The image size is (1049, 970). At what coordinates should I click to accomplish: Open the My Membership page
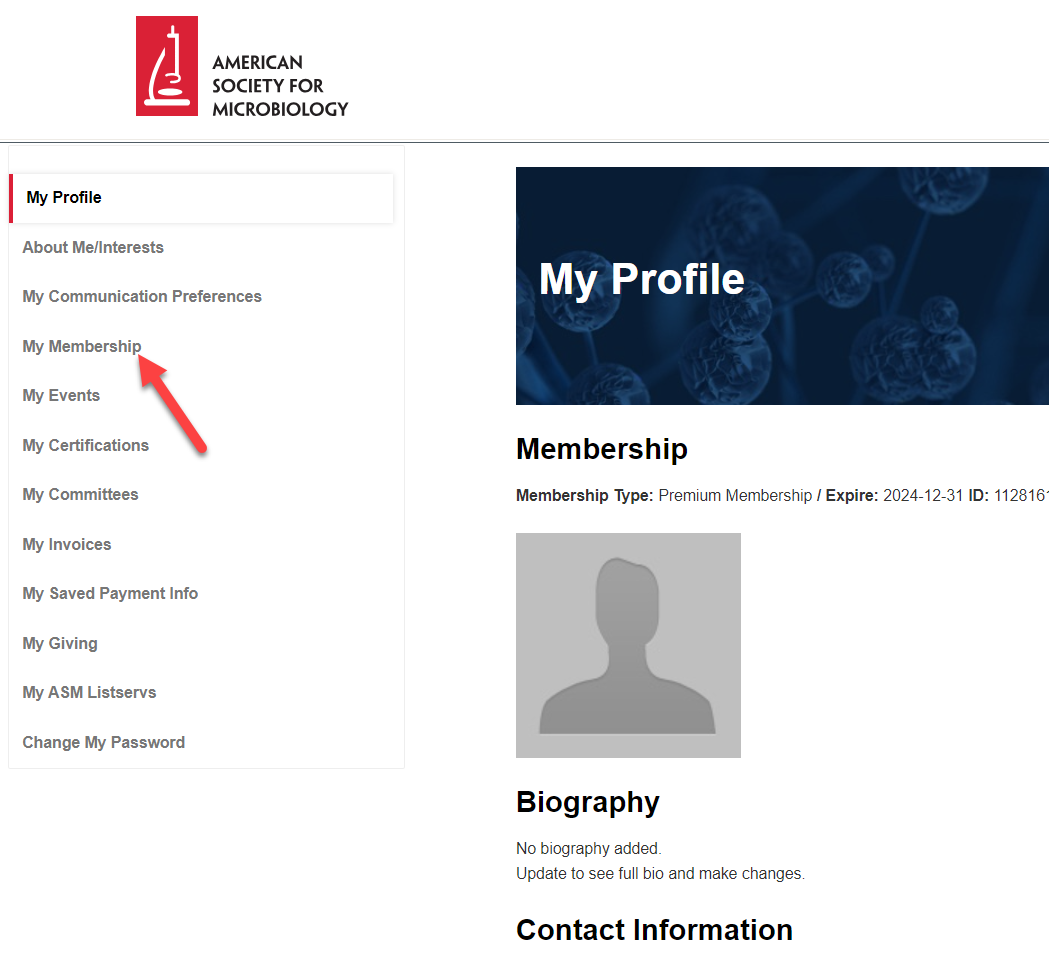point(81,346)
